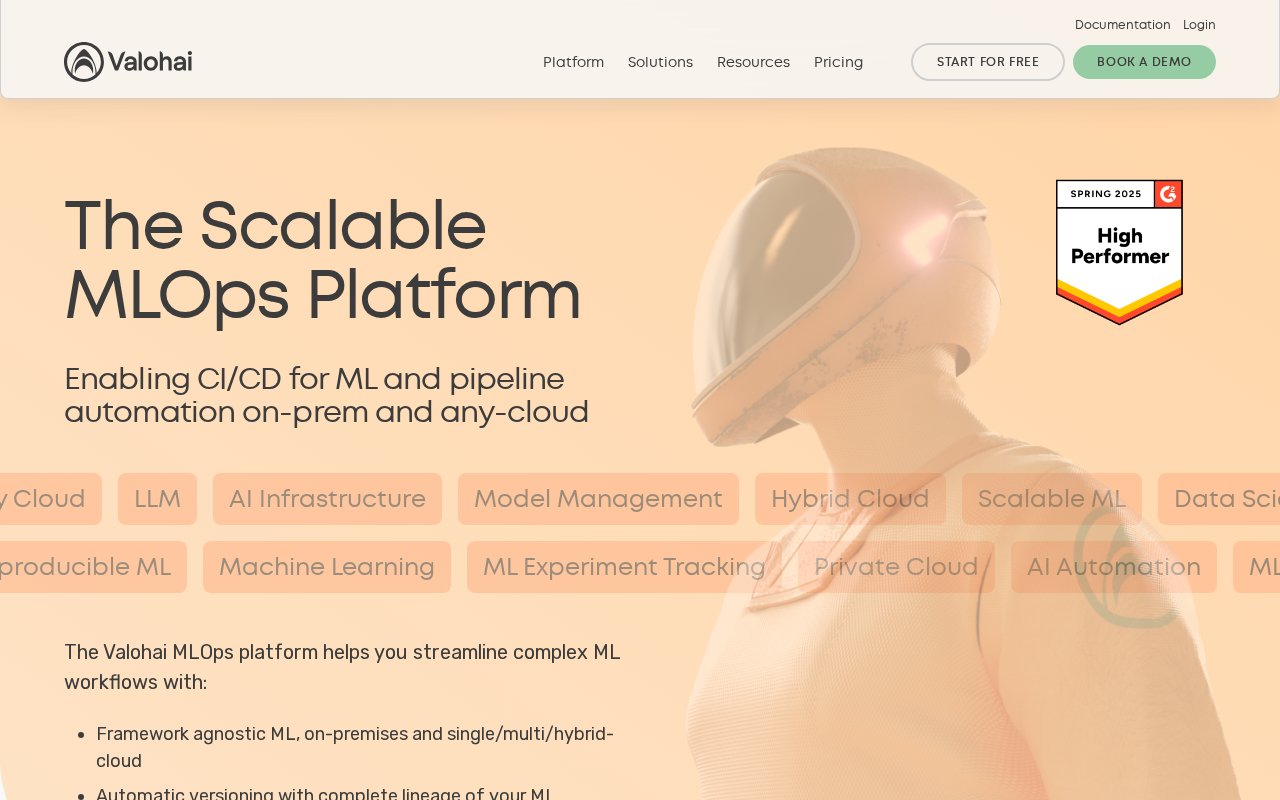Click the Valohai logo
The height and width of the screenshot is (800, 1280).
(x=128, y=62)
